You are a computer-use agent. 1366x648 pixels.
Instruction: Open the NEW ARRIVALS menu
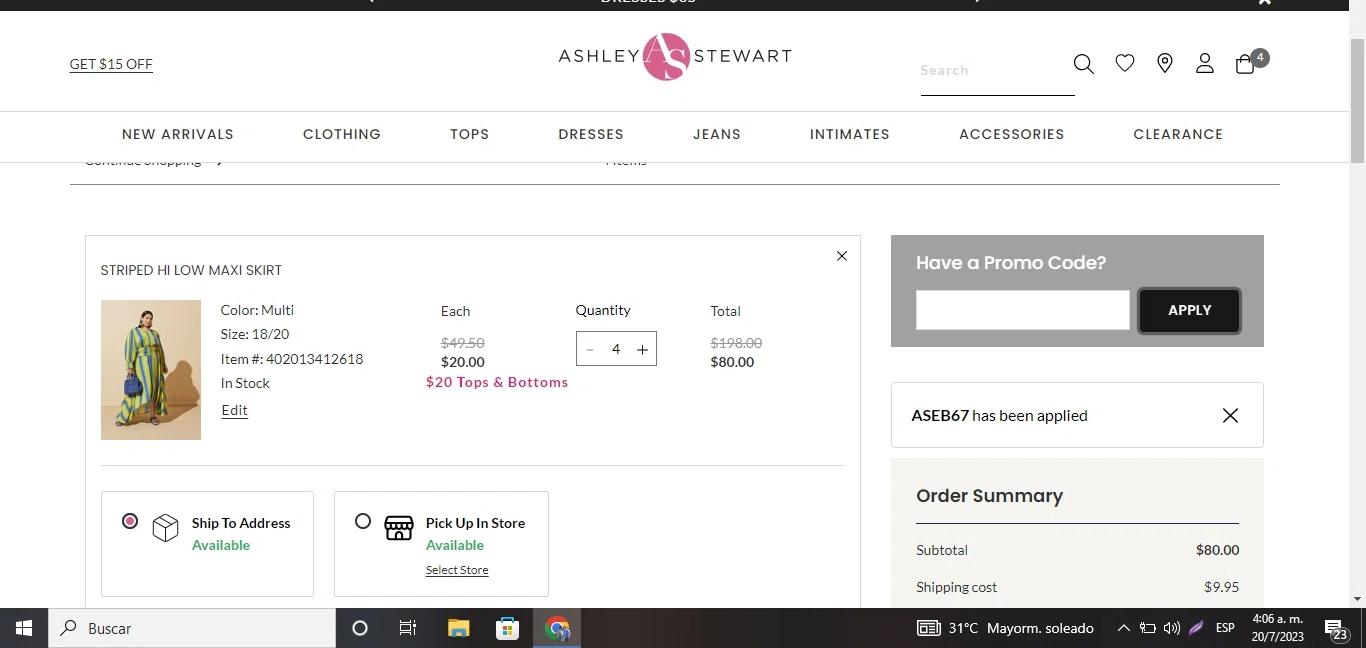[x=178, y=134]
